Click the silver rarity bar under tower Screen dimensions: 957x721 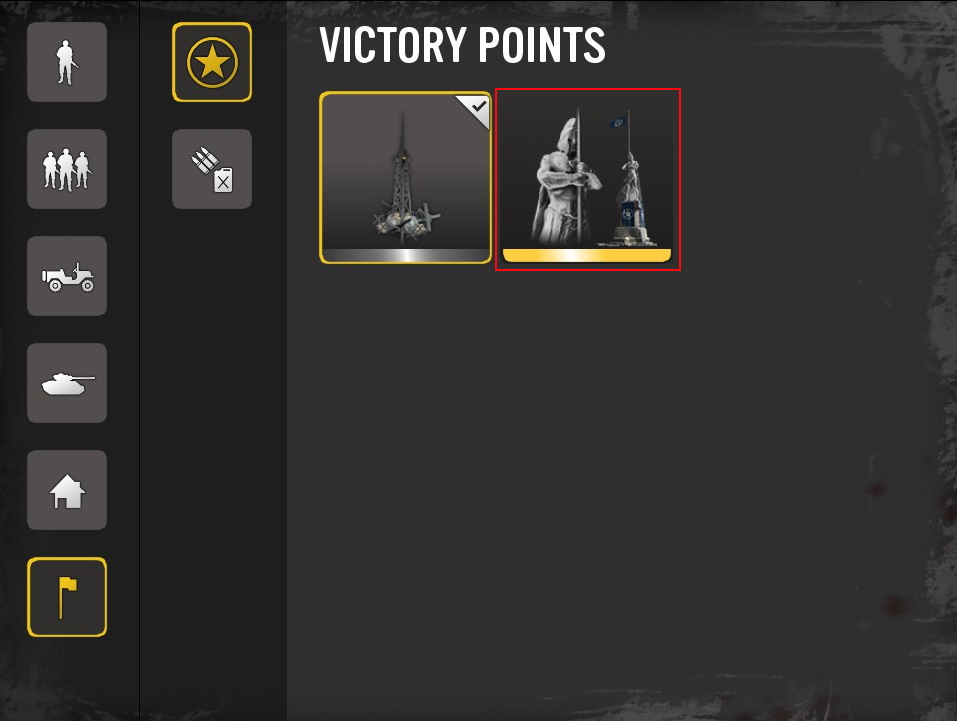406,255
